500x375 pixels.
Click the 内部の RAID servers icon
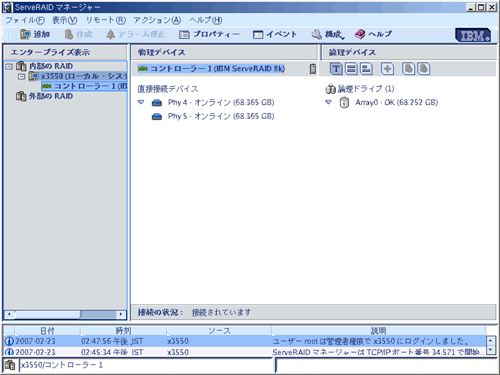[x=21, y=66]
